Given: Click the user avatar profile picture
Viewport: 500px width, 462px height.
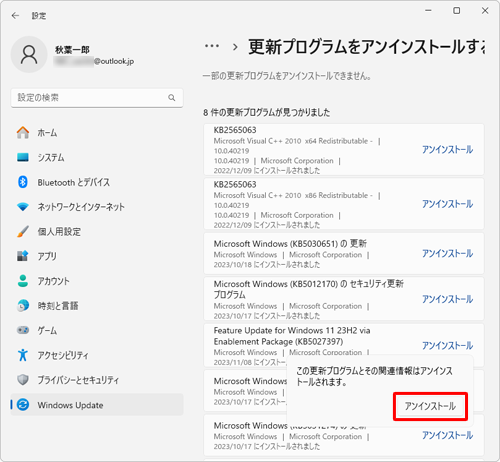Looking at the screenshot, I should pos(29,55).
